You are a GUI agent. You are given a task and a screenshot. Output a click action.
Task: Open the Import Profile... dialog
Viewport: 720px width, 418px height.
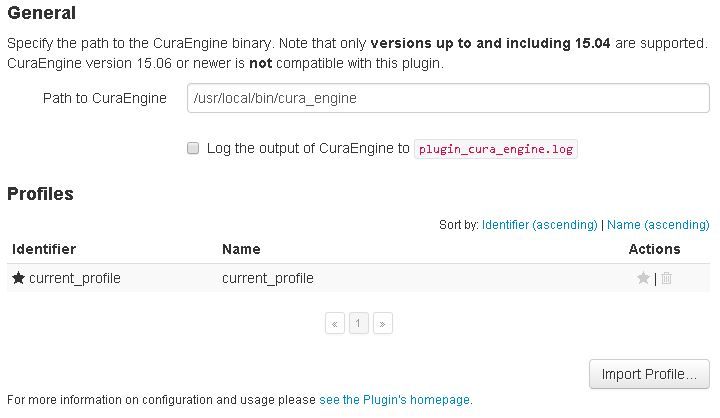[x=649, y=374]
